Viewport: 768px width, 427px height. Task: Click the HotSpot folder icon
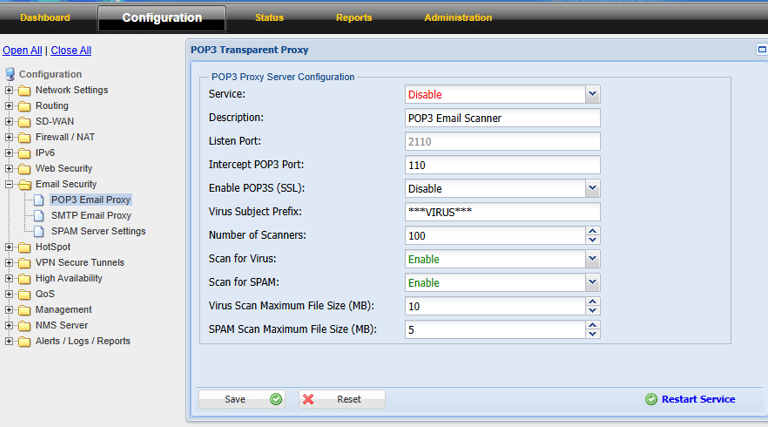24,247
